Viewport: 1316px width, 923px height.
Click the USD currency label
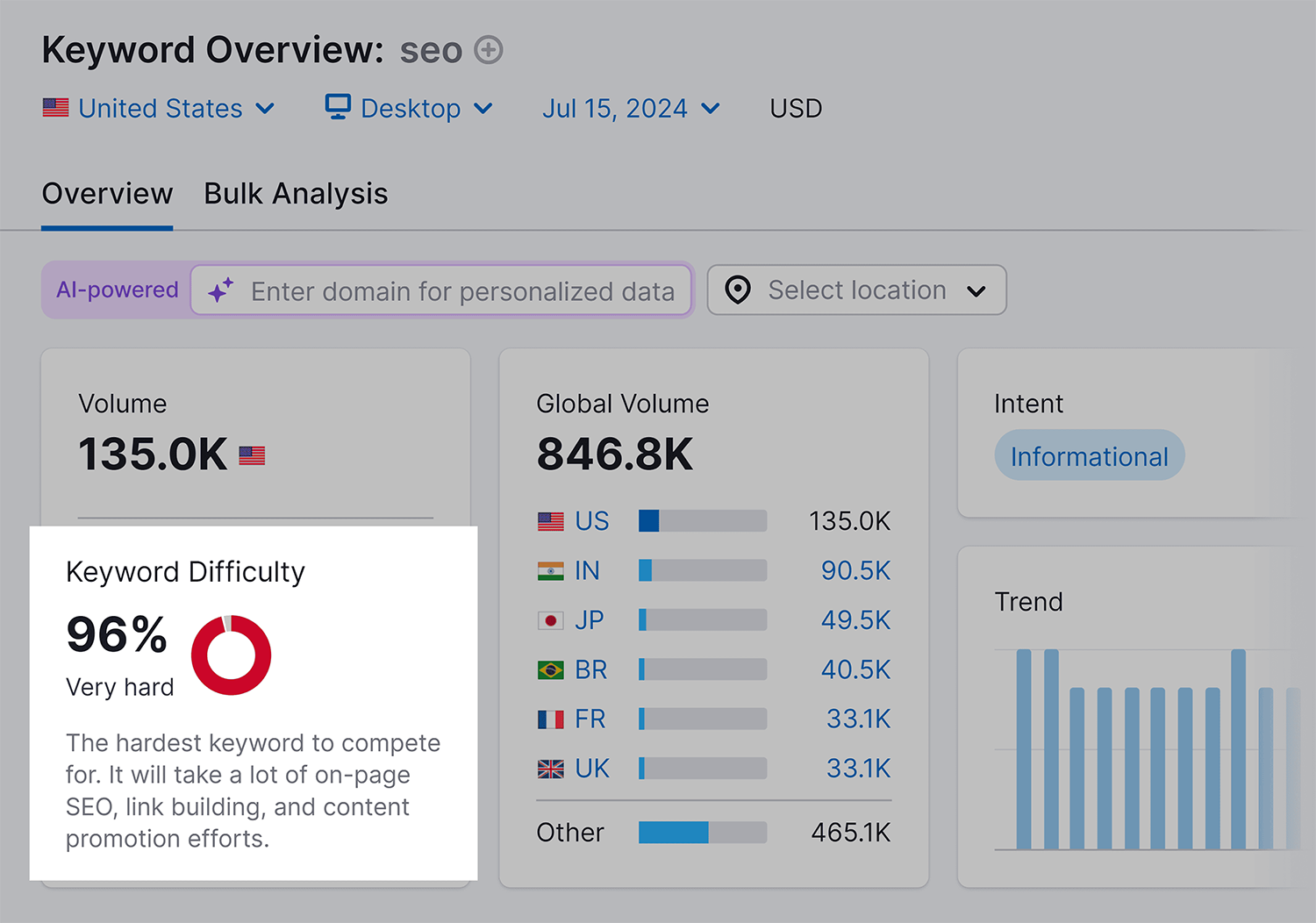click(796, 108)
